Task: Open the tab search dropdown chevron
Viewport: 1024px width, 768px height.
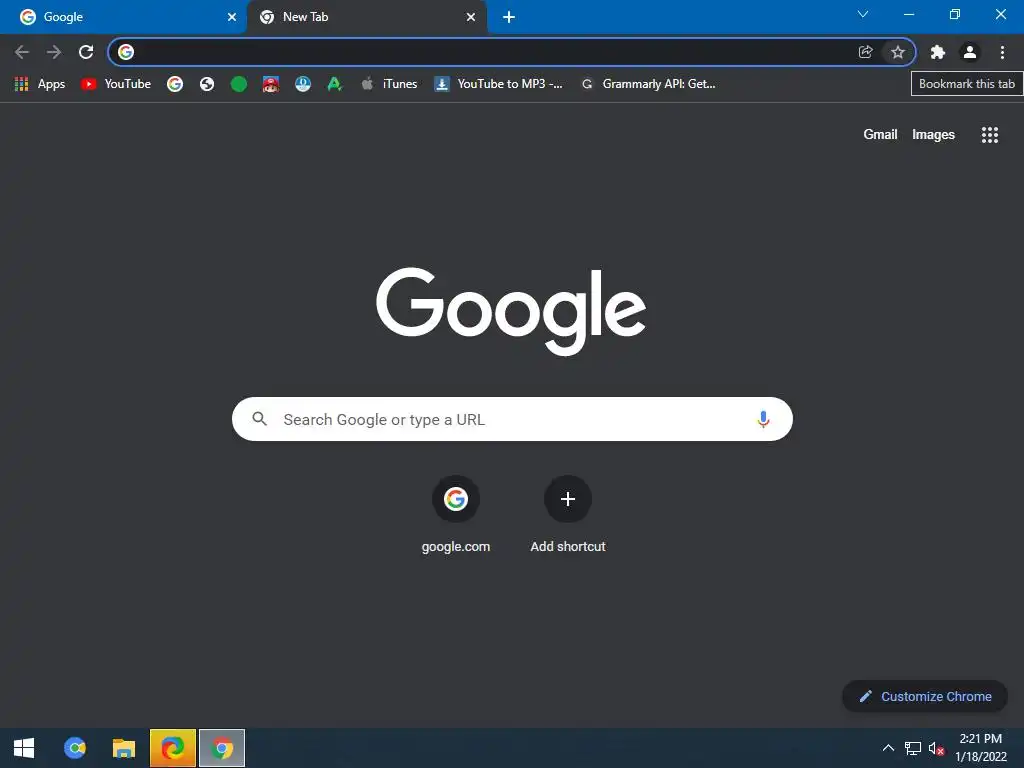Action: (863, 14)
